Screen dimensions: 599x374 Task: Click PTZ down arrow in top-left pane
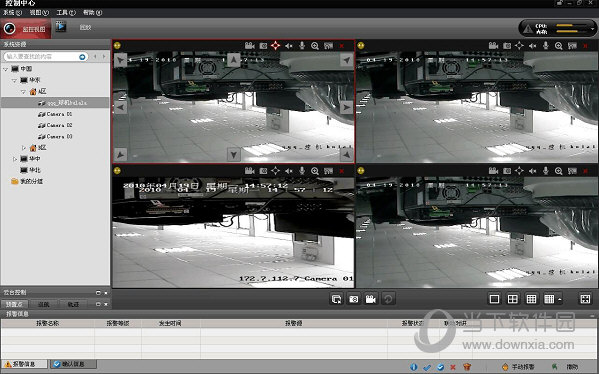pyautogui.click(x=234, y=155)
